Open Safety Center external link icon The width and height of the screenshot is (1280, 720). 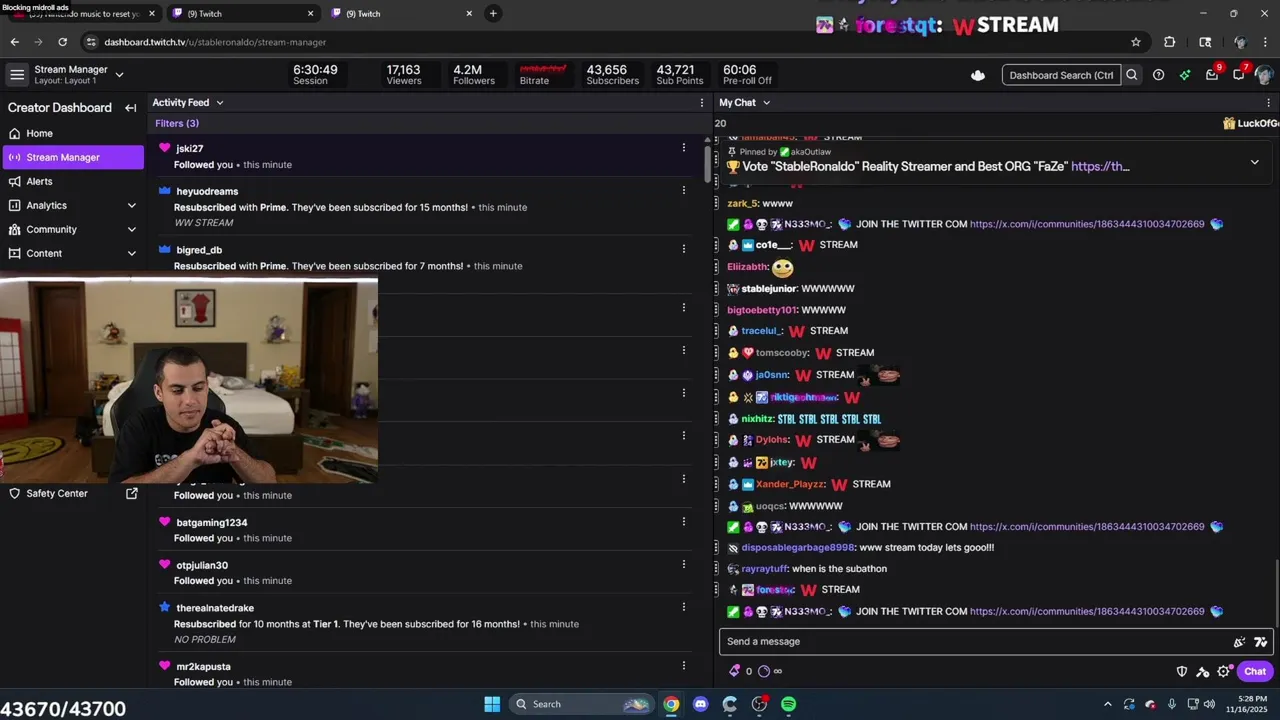point(131,493)
